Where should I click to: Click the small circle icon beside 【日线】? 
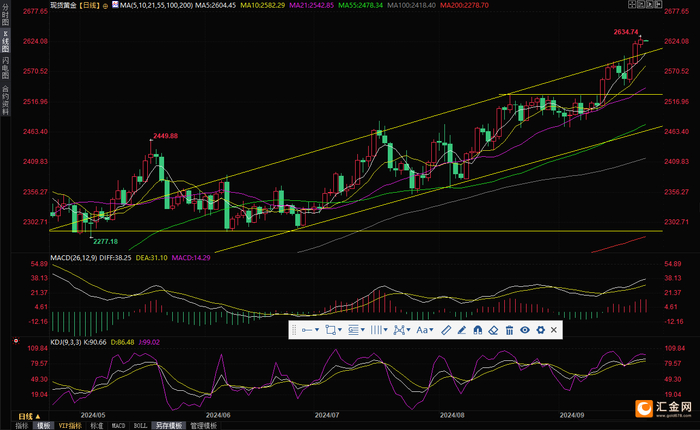coord(105,6)
